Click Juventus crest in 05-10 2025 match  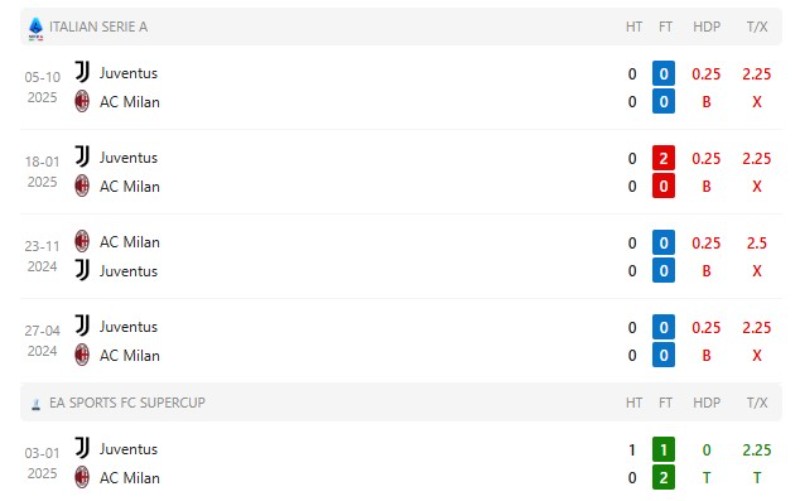point(82,72)
